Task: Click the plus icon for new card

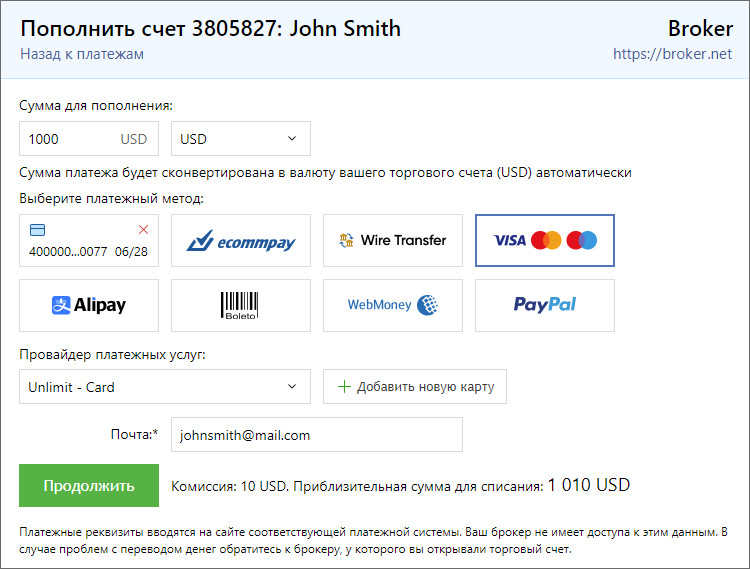Action: point(345,387)
